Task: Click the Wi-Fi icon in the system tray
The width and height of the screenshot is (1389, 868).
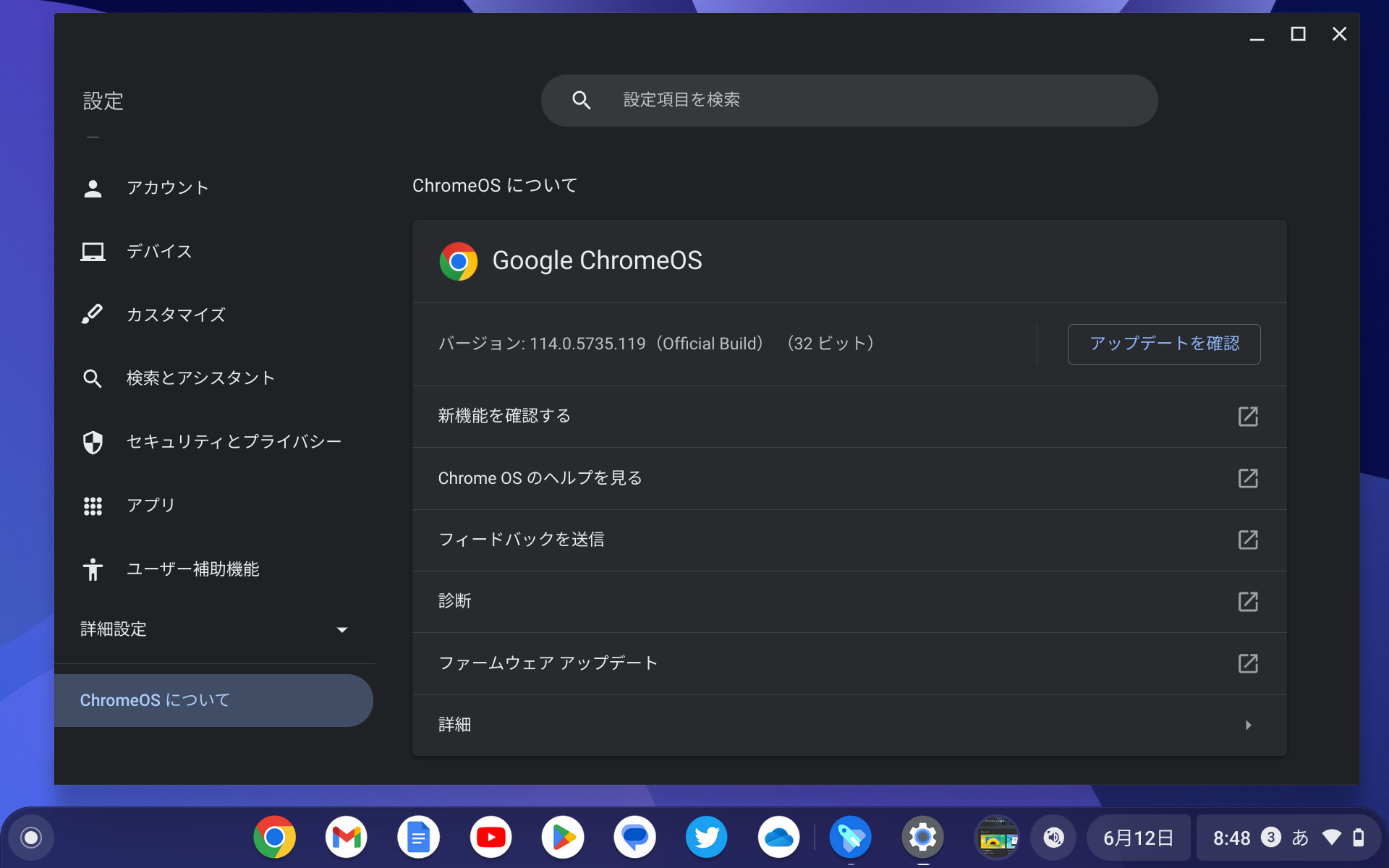Action: (x=1331, y=837)
